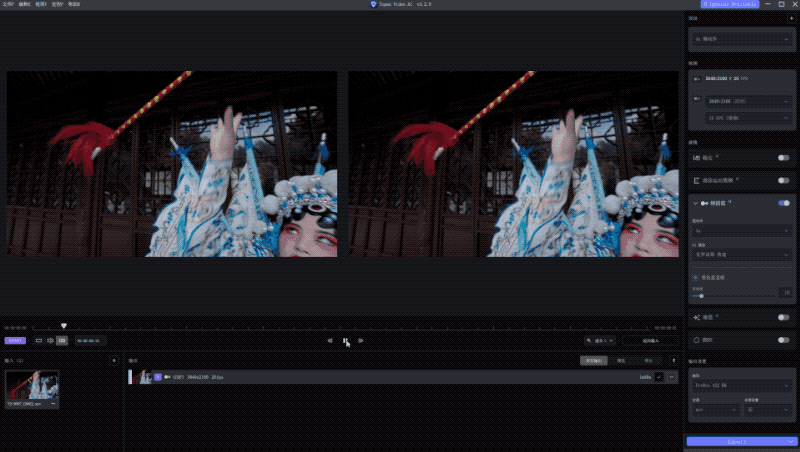
Task: Open more options on output row
Action: [673, 377]
